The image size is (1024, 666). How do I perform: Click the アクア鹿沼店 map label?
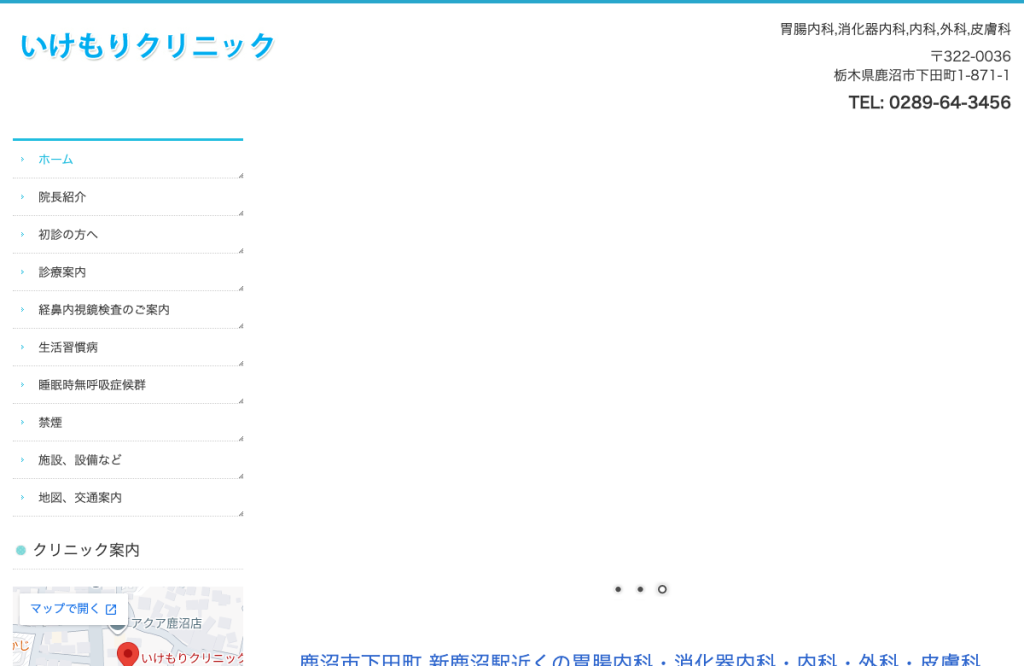coord(167,624)
